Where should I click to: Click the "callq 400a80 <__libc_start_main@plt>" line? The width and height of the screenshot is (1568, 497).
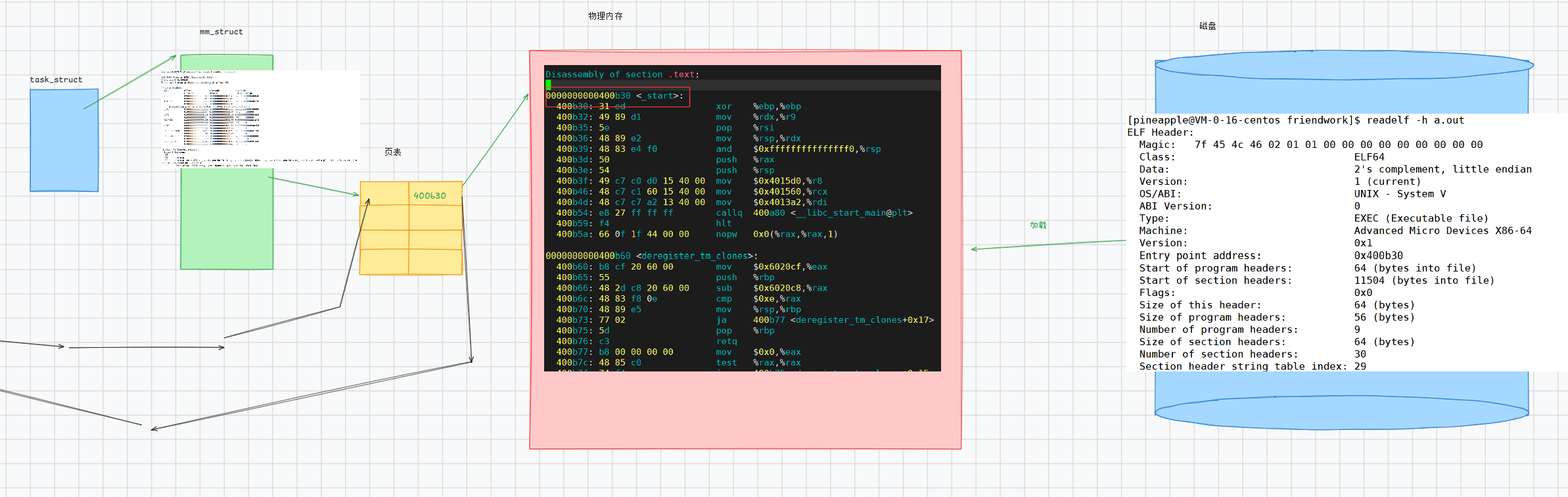(734, 213)
